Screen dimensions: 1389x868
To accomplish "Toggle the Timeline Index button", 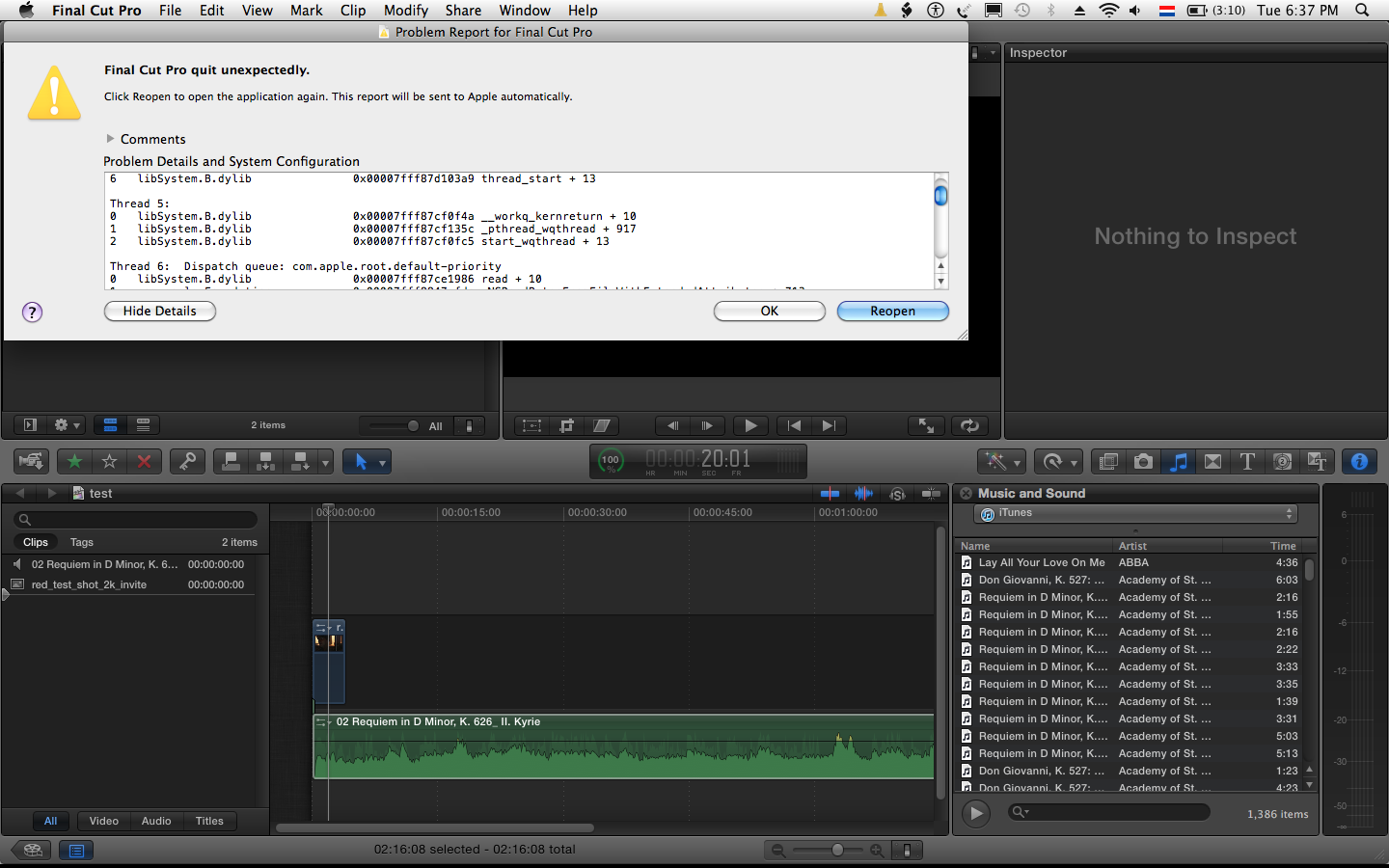I will (x=76, y=850).
